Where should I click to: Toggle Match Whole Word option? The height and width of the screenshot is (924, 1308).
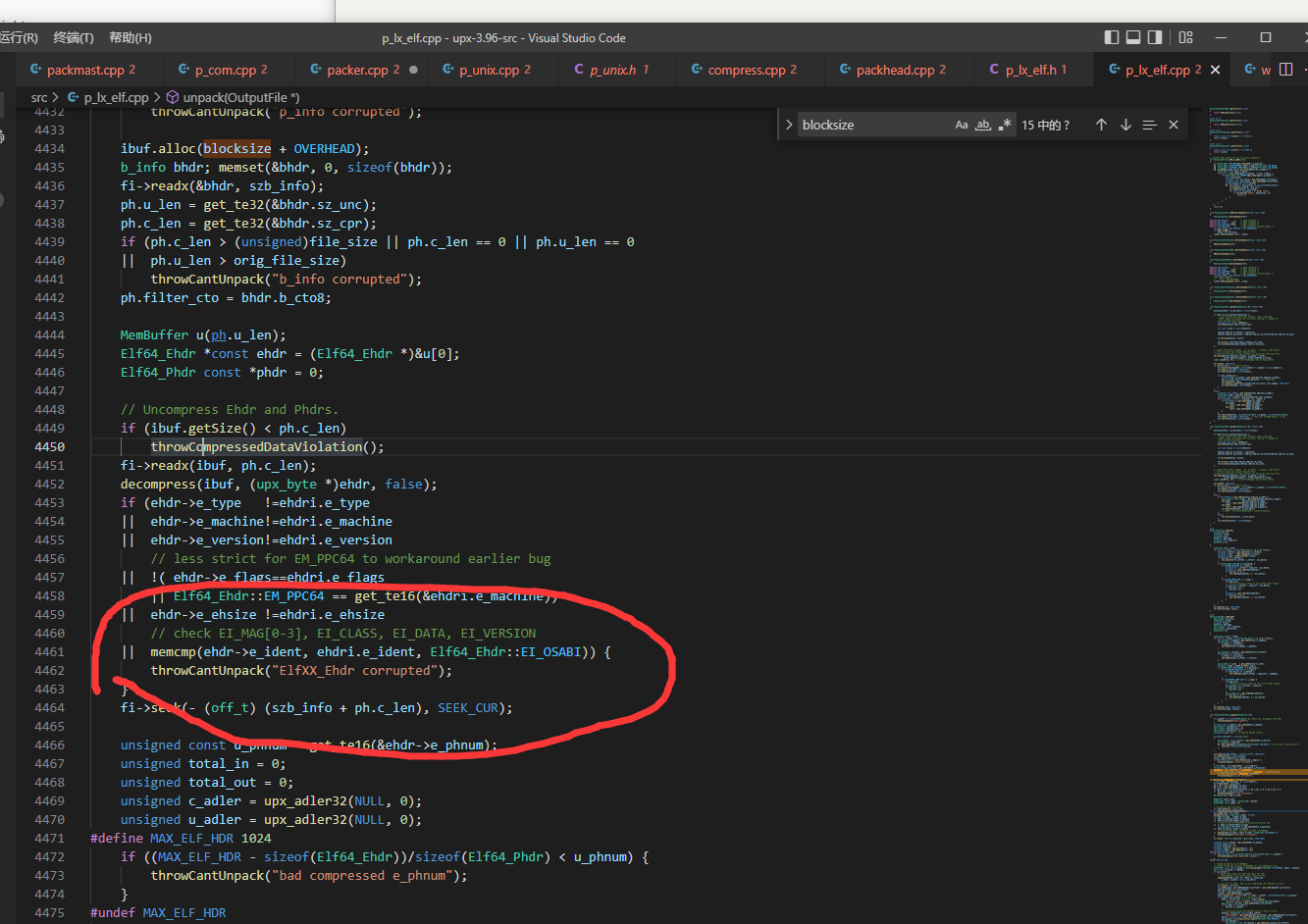(983, 125)
